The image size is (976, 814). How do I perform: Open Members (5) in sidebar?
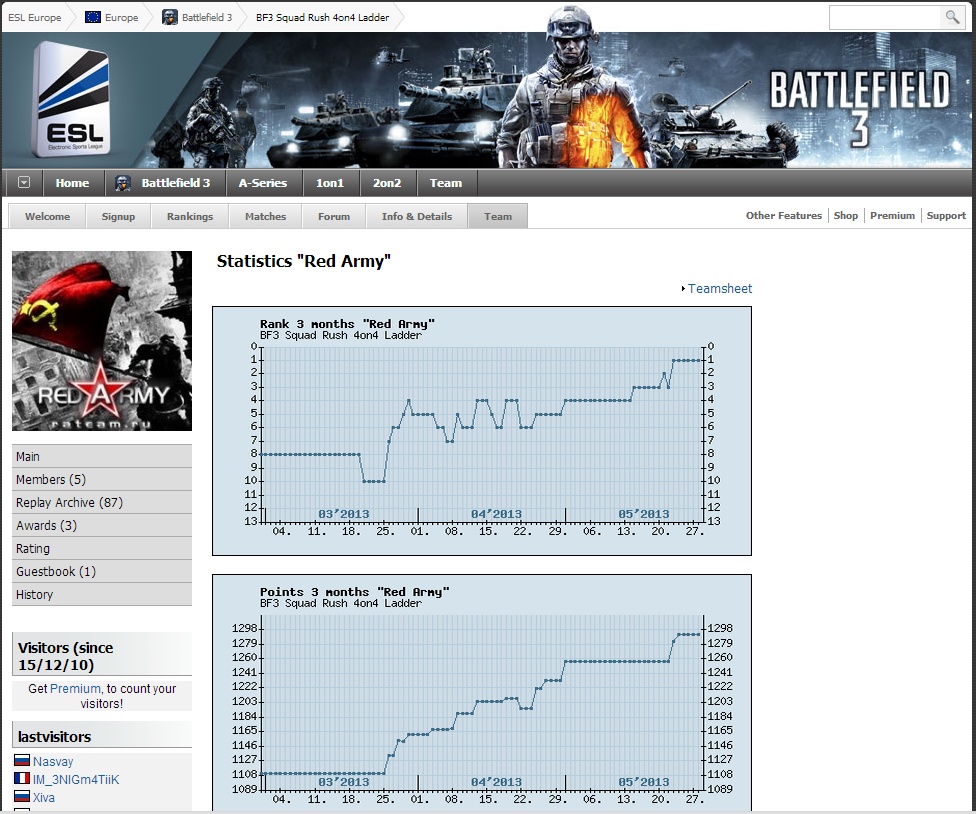102,479
